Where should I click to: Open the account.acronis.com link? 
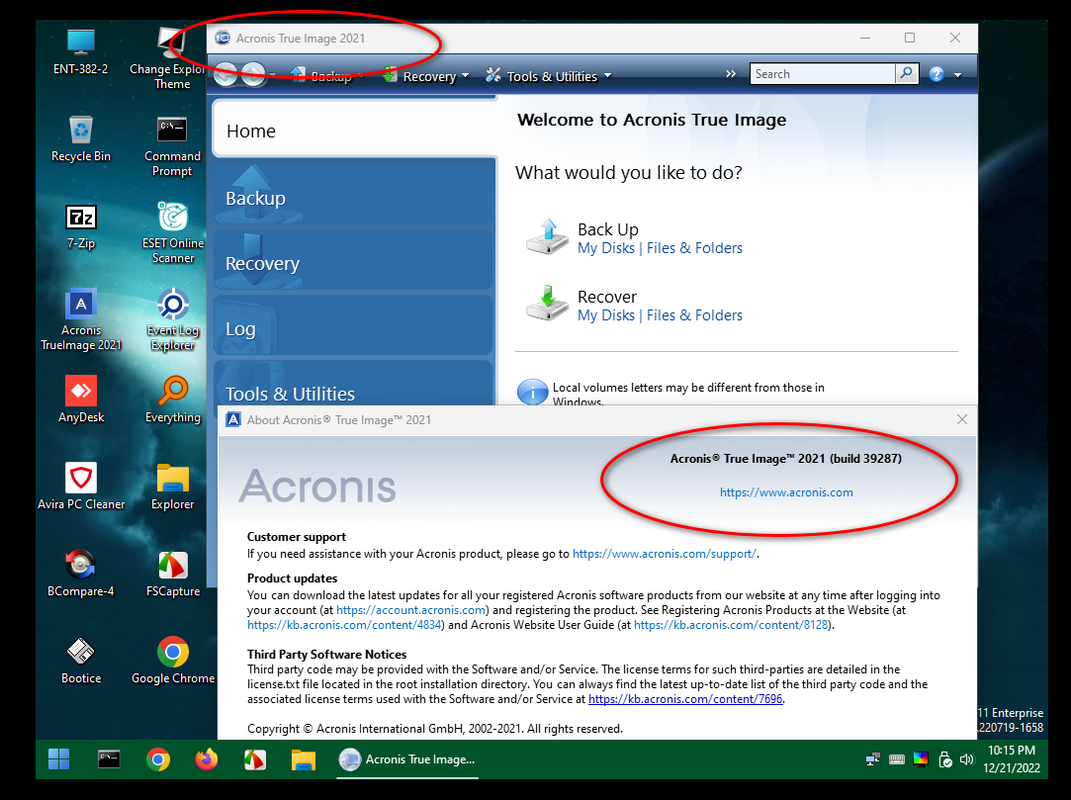click(x=411, y=609)
